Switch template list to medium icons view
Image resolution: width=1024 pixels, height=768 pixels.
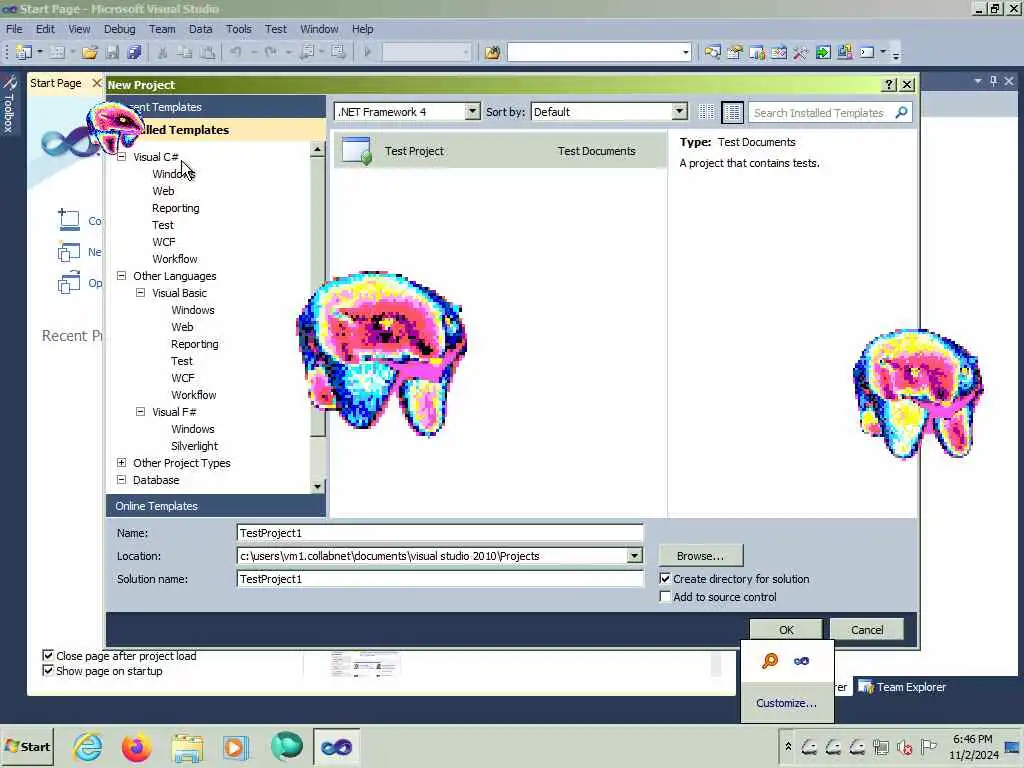733,112
